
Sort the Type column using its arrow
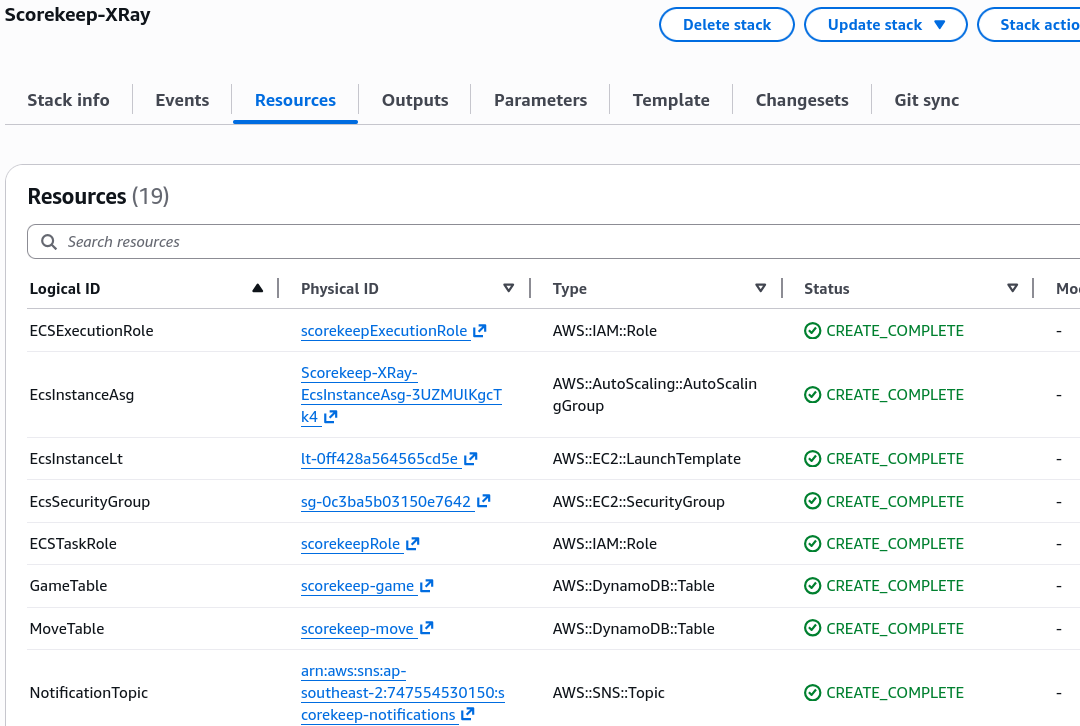(760, 288)
